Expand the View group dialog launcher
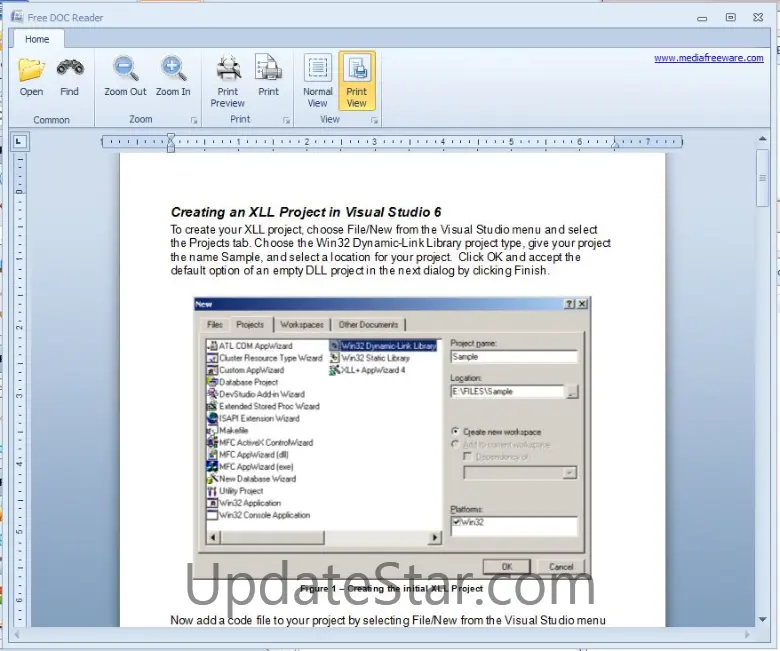 375,120
